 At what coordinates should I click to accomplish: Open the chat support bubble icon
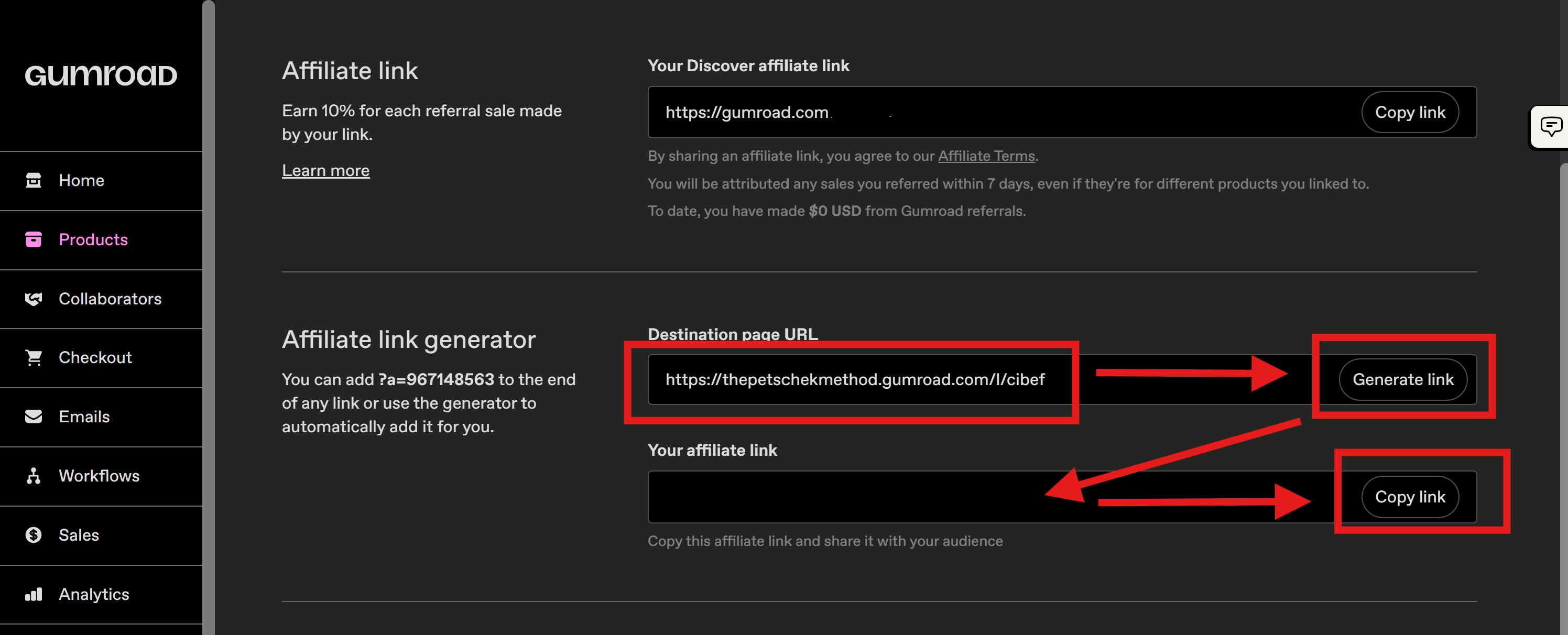(x=1550, y=127)
